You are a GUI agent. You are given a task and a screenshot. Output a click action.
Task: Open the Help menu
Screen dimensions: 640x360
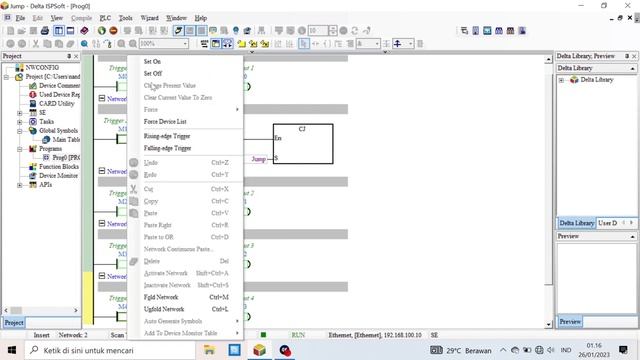pos(200,18)
